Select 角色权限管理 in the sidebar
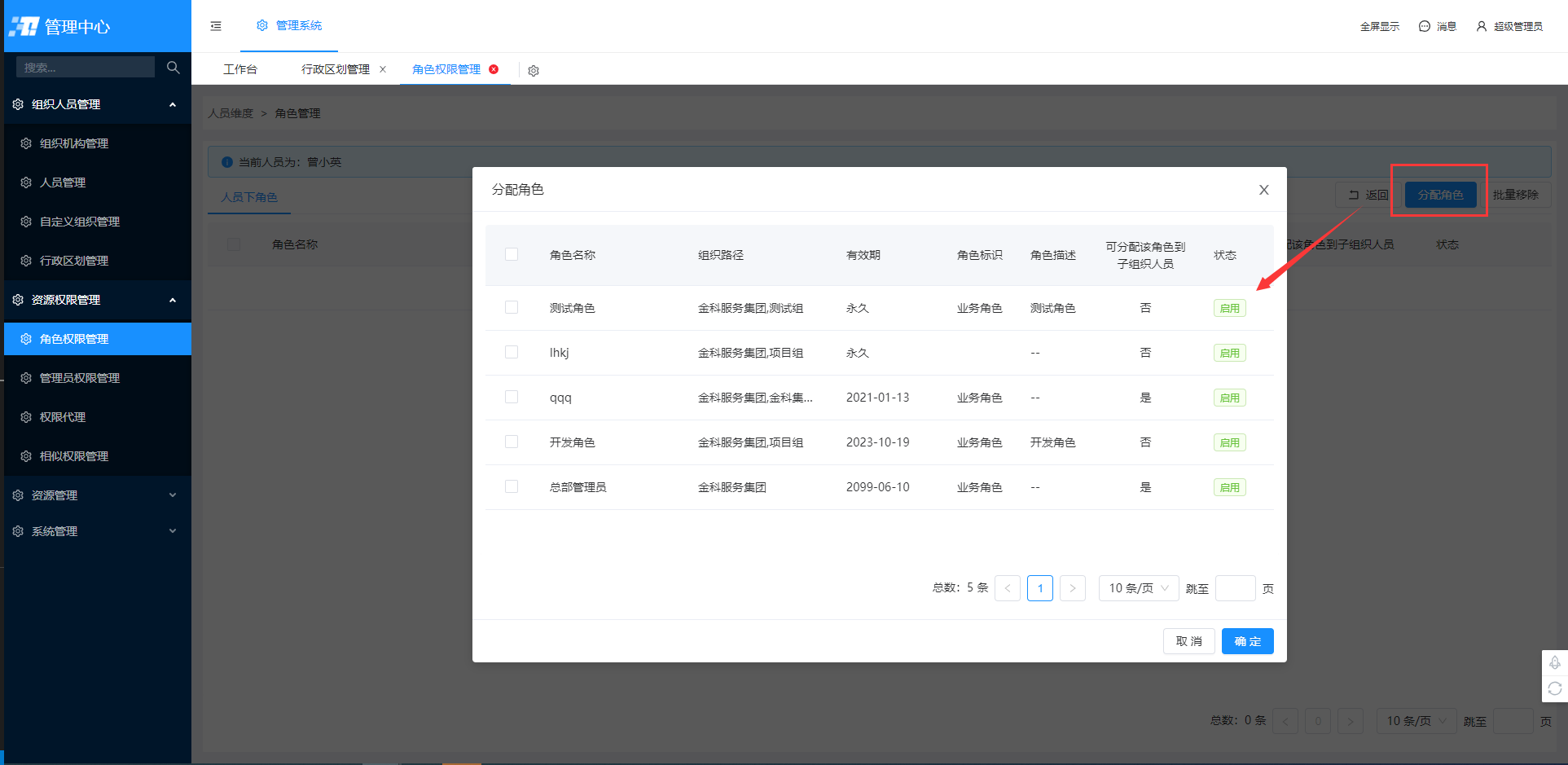 pos(98,339)
